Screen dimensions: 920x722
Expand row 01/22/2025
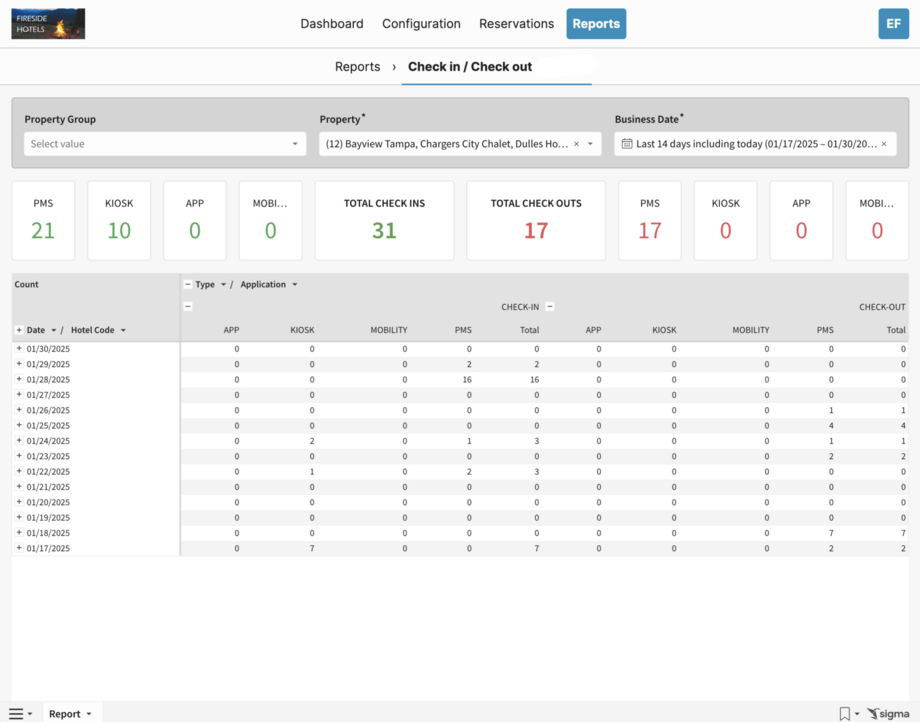(x=19, y=471)
